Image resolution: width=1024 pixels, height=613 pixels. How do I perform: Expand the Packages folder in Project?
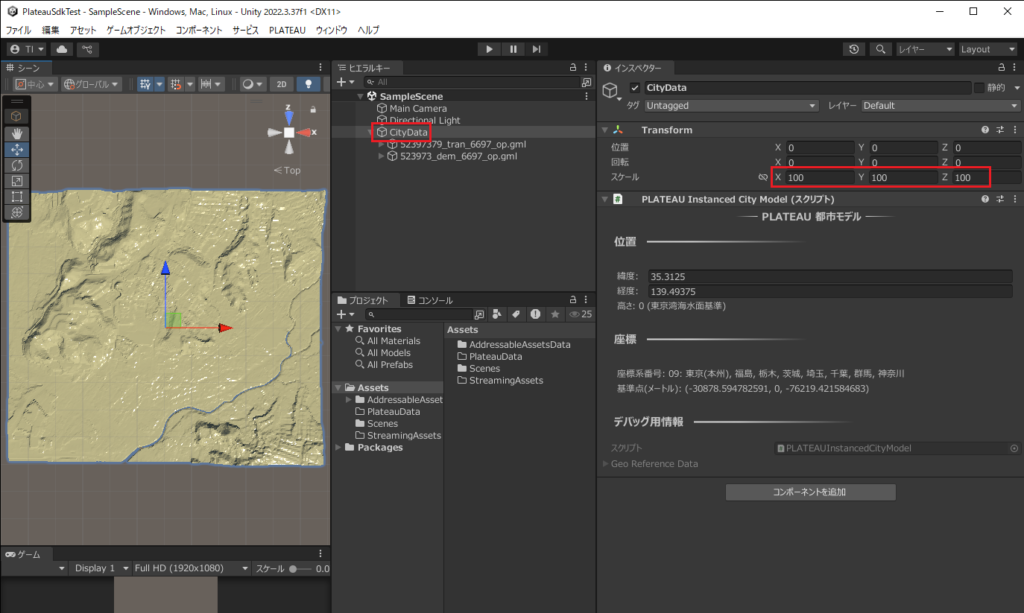[x=338, y=447]
